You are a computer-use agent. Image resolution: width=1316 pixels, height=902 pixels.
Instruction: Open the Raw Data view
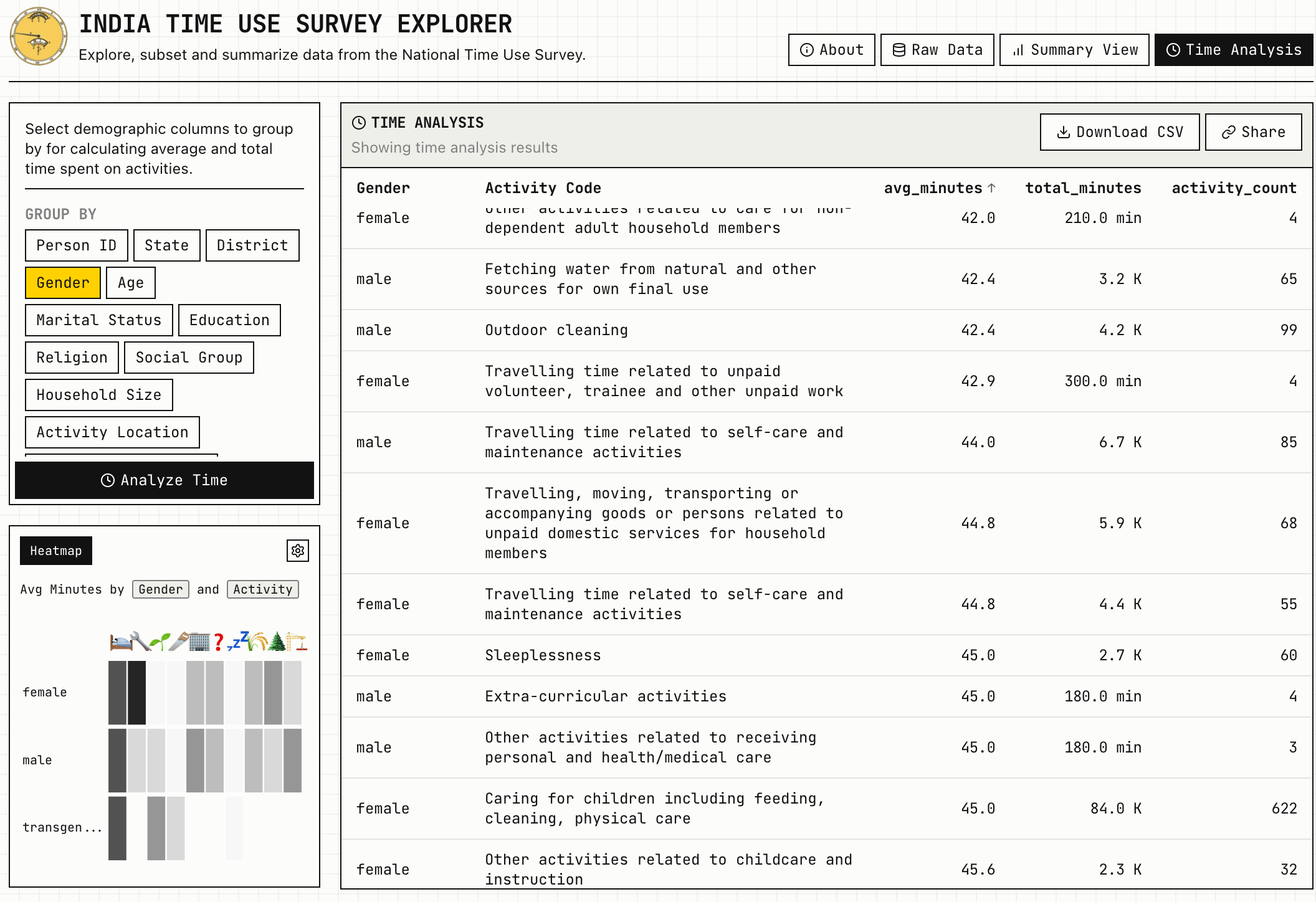click(x=937, y=49)
